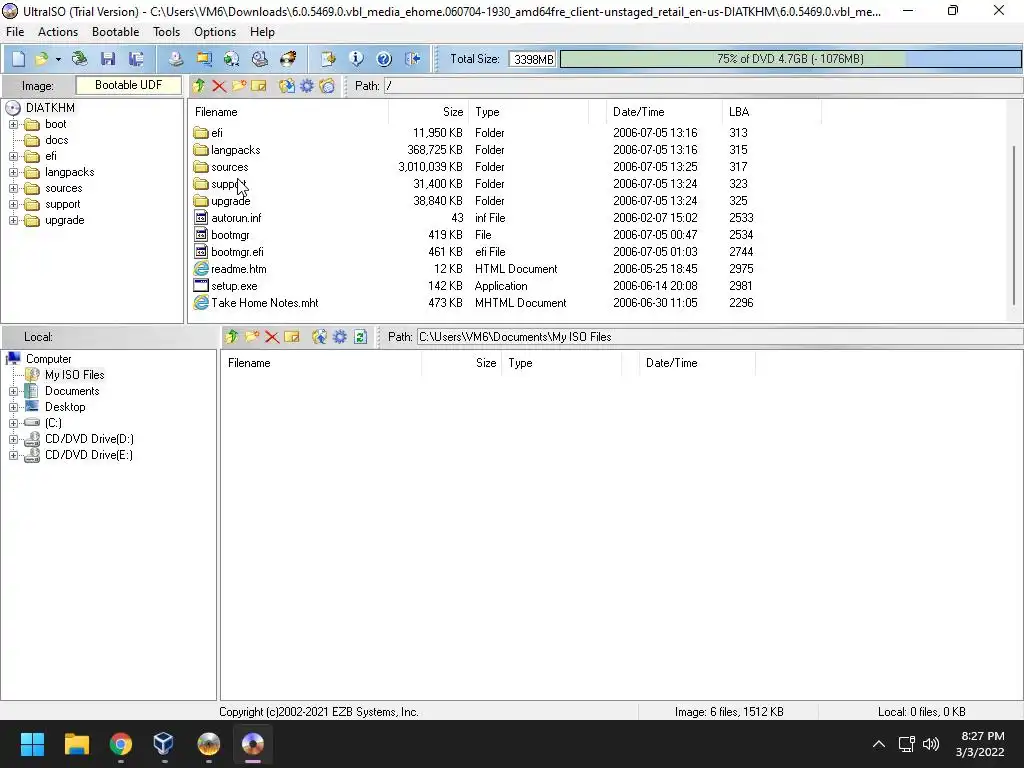Click the Extract icon in image toolbar
The width and height of the screenshot is (1024, 768).
click(286, 86)
